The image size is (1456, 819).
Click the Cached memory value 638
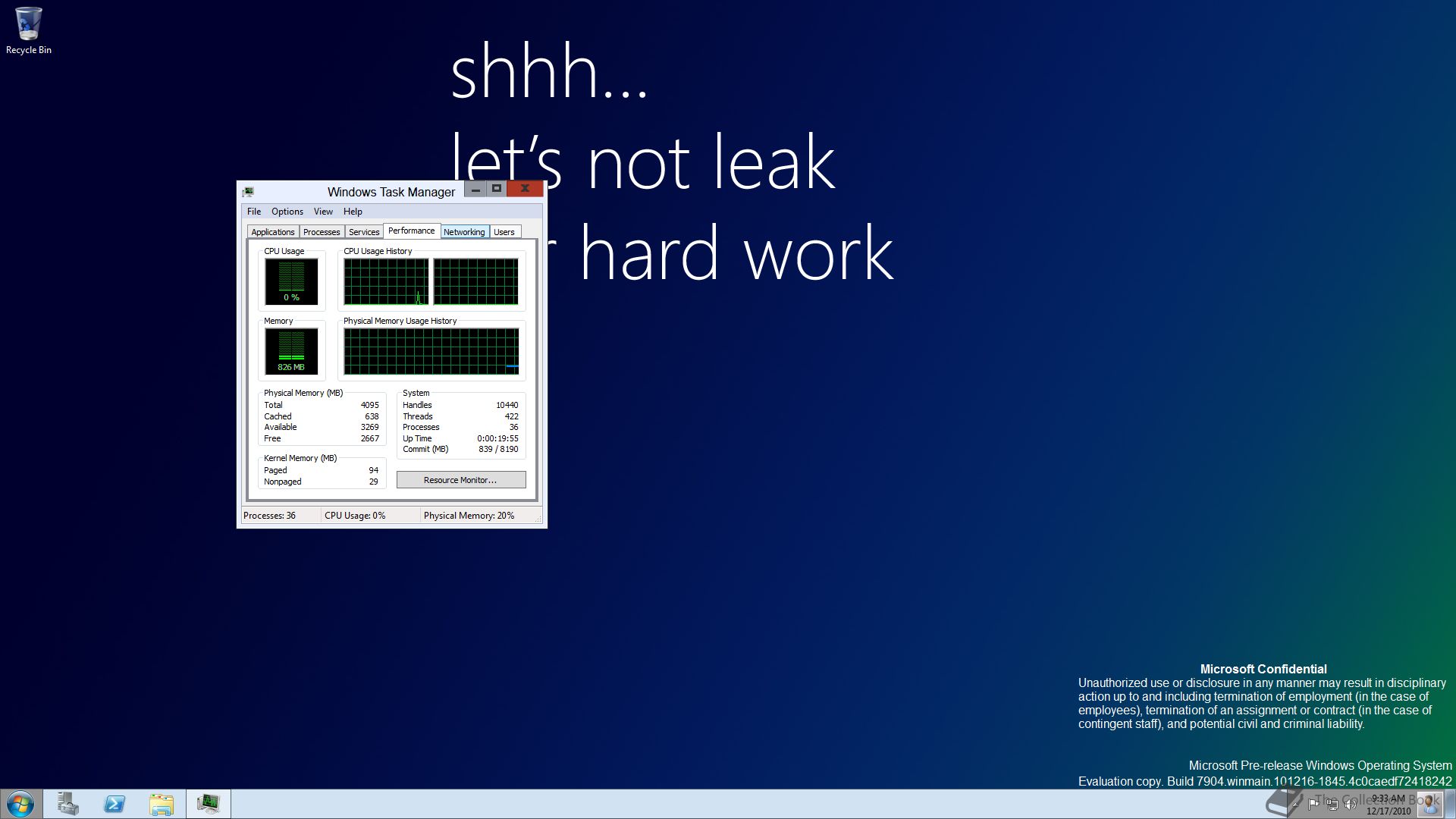pos(372,416)
